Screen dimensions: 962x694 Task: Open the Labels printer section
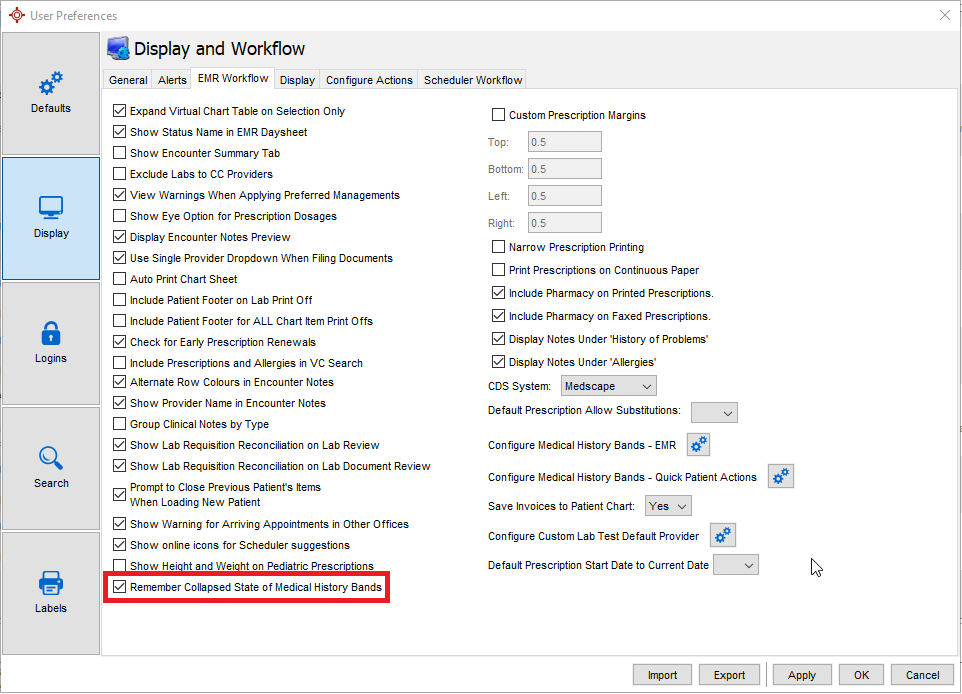tap(51, 593)
